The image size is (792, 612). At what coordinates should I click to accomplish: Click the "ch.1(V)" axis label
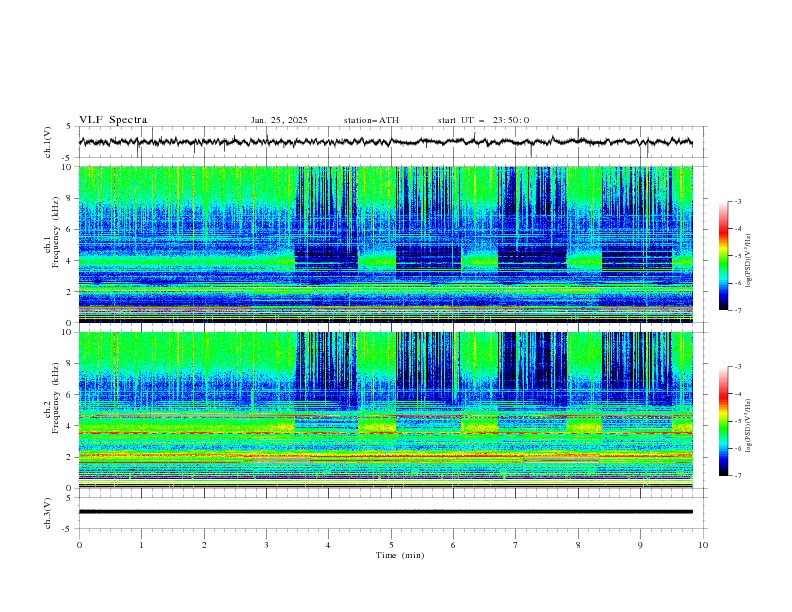48,142
